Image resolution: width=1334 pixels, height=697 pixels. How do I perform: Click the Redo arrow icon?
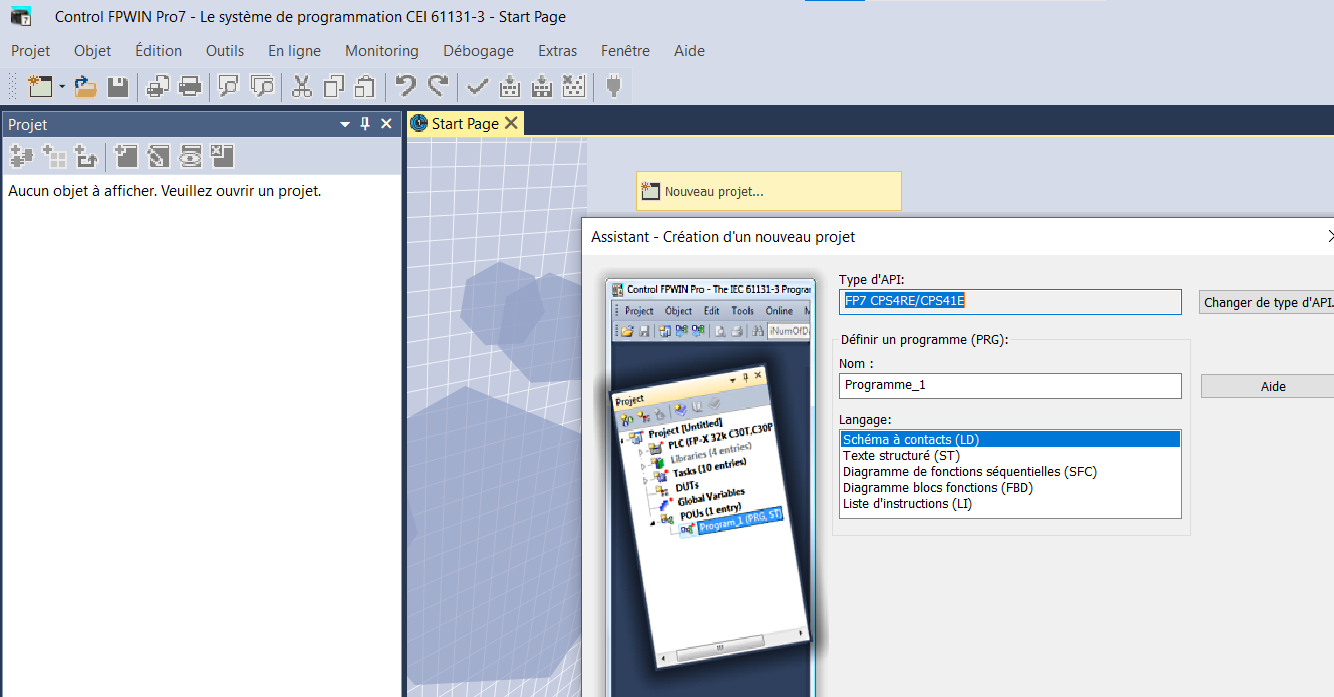click(x=437, y=87)
